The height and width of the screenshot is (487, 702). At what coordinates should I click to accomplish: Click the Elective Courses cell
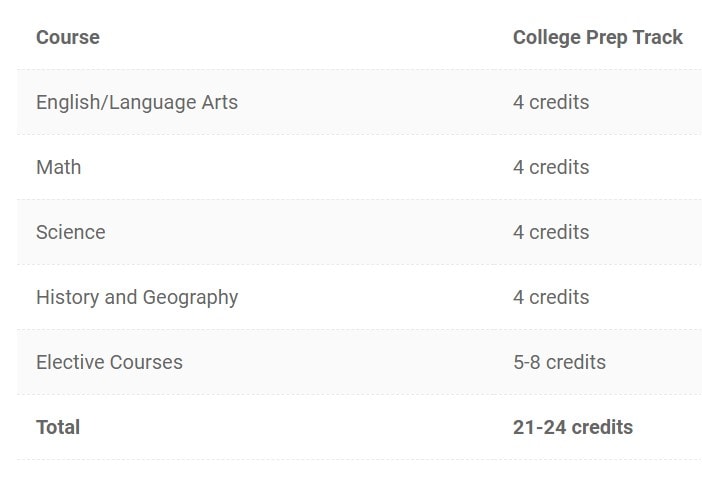click(x=109, y=362)
